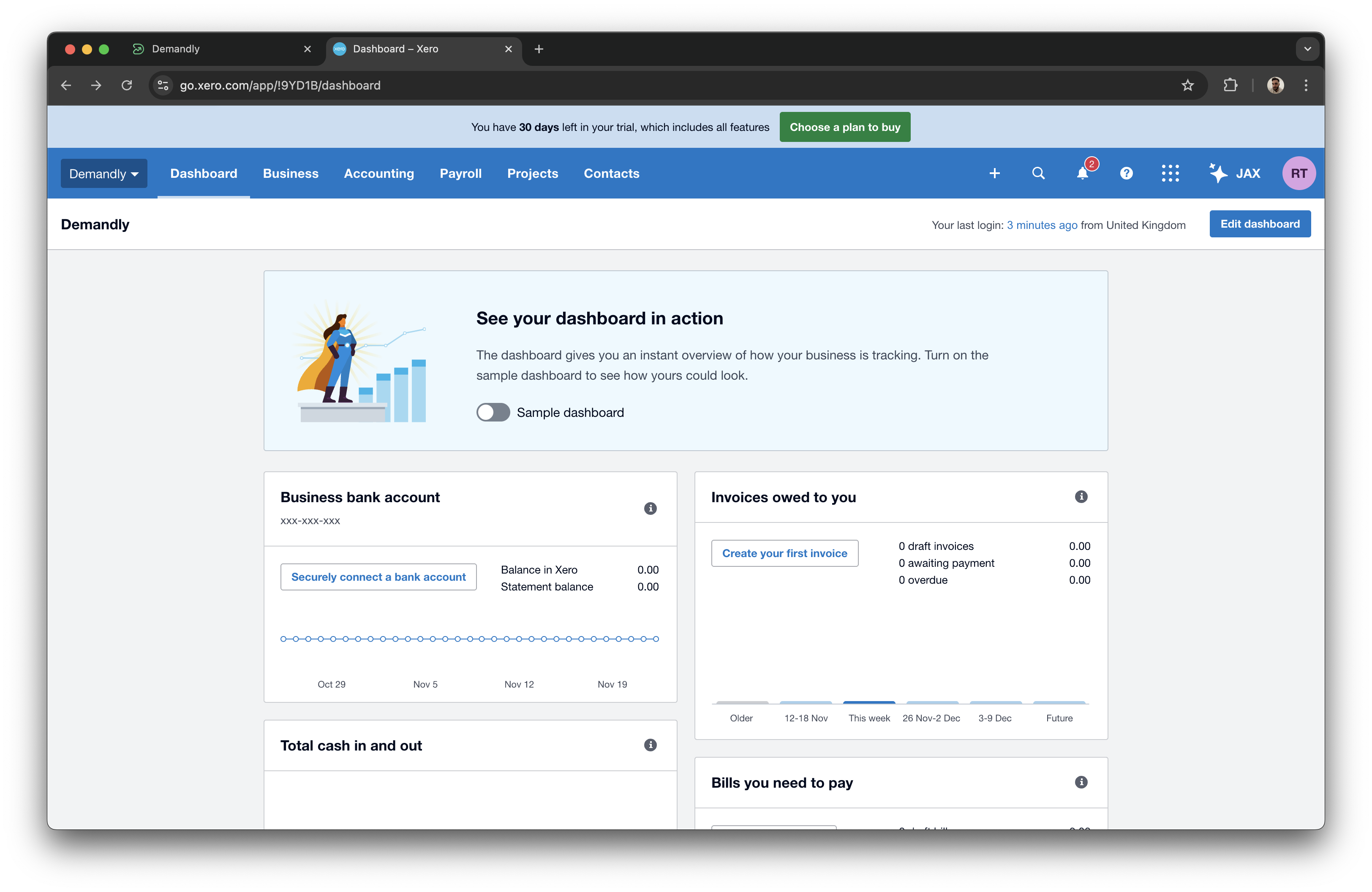Click the info icon on Business bank account
The image size is (1372, 892).
point(650,509)
